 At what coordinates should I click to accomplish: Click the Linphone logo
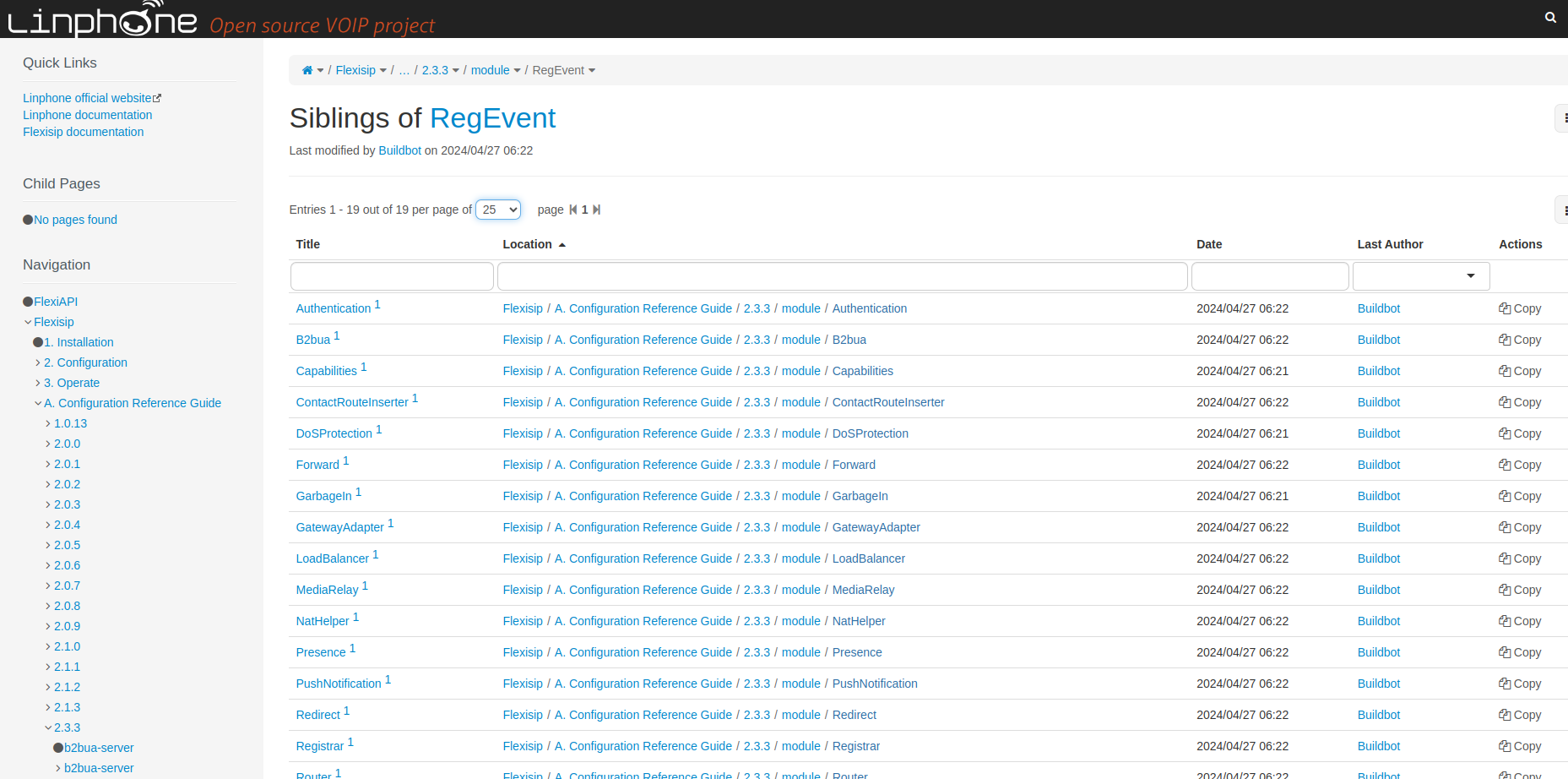tap(102, 19)
